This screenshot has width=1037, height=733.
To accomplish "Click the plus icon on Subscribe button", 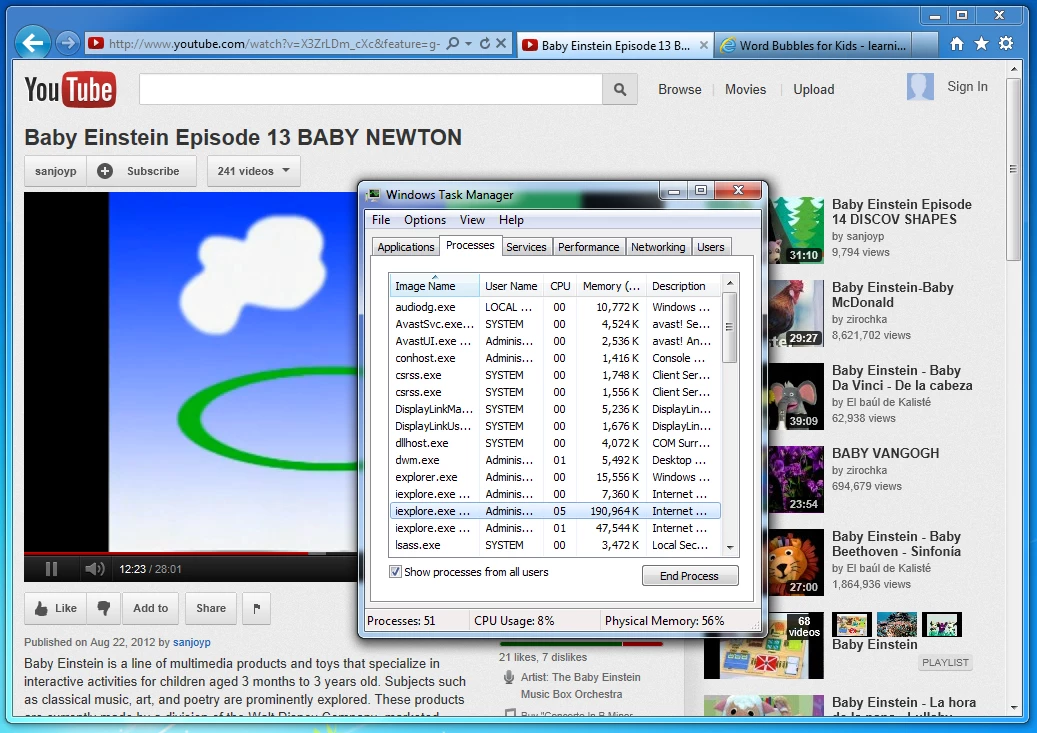I will [x=104, y=171].
